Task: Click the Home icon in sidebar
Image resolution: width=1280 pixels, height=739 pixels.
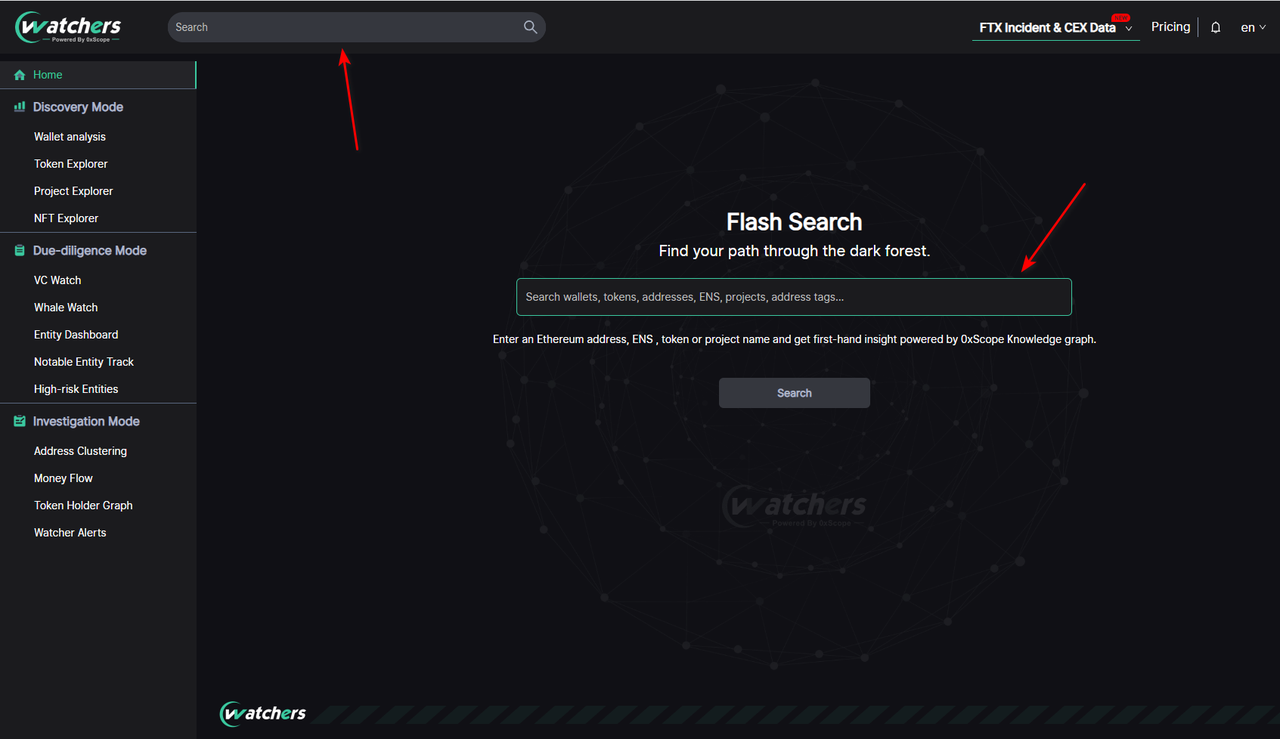Action: [x=20, y=75]
